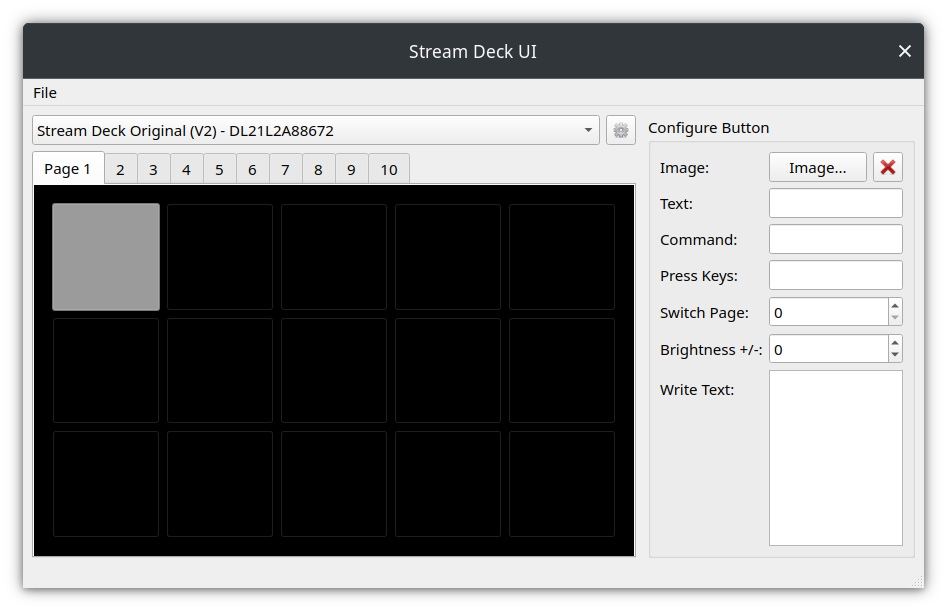Select bottom row first deck key
947x611 pixels.
click(106, 484)
